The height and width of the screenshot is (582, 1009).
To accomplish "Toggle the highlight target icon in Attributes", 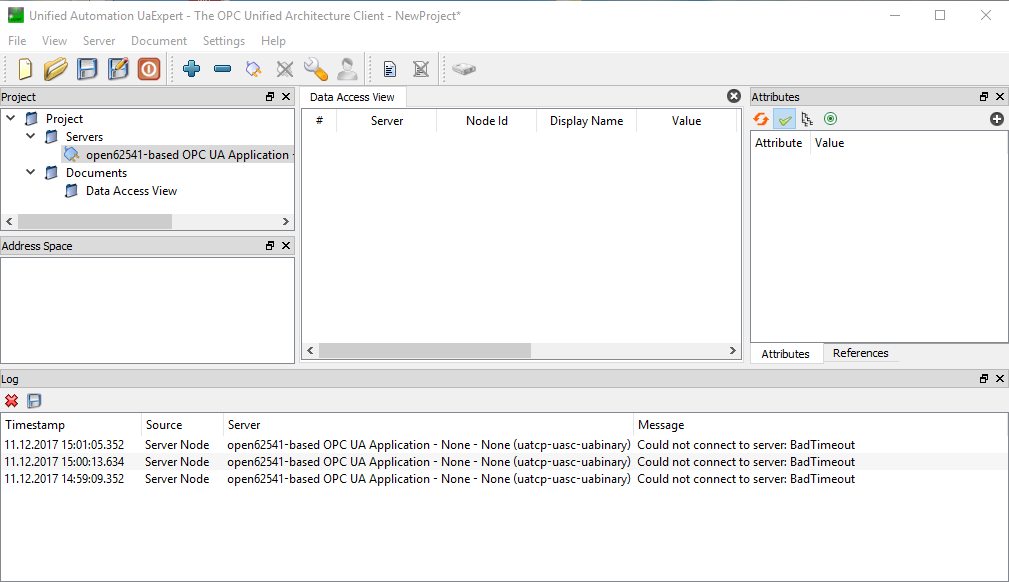I will [x=830, y=119].
